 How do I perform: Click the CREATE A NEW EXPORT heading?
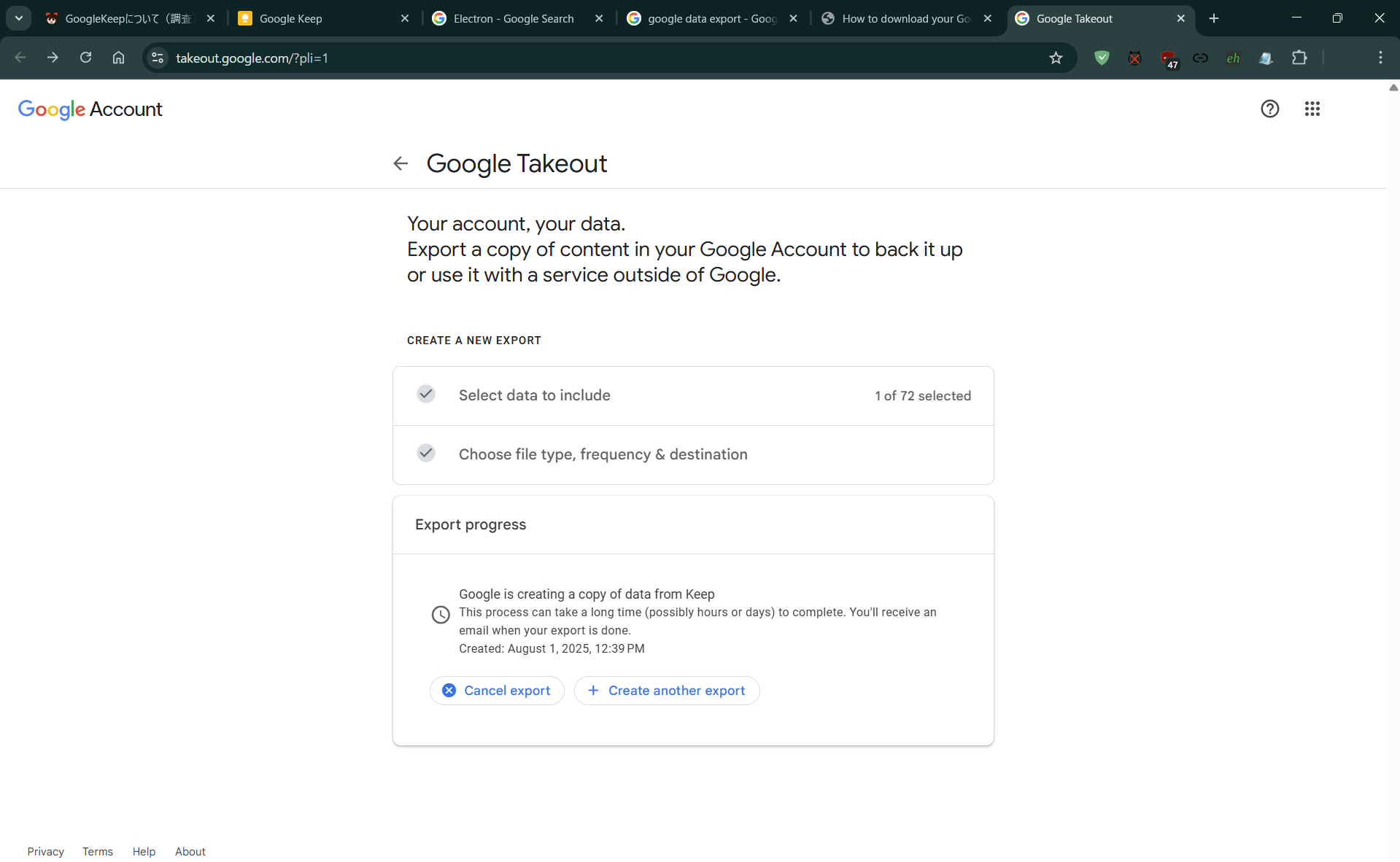[x=474, y=341]
